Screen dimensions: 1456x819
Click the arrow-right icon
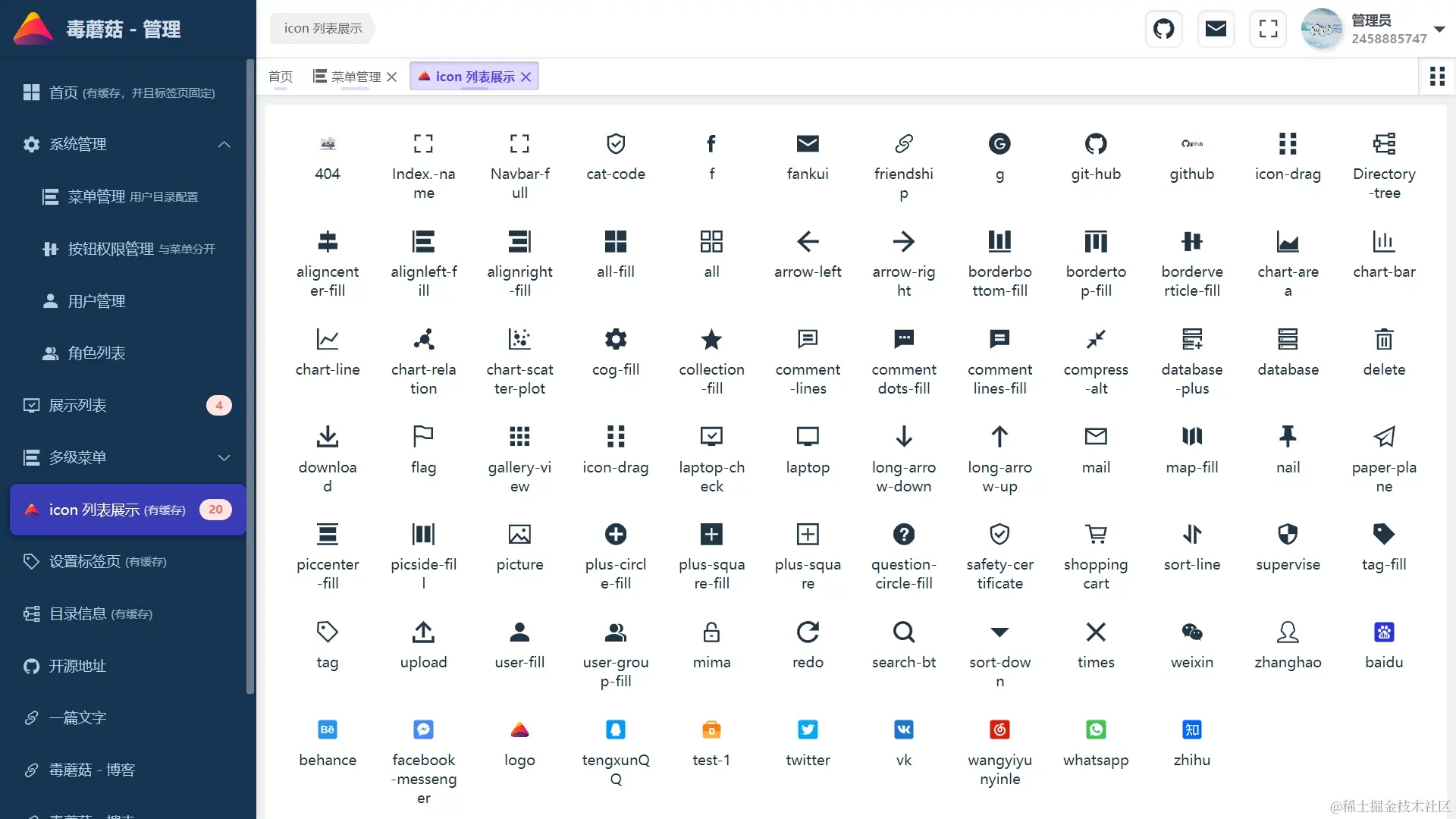click(904, 241)
